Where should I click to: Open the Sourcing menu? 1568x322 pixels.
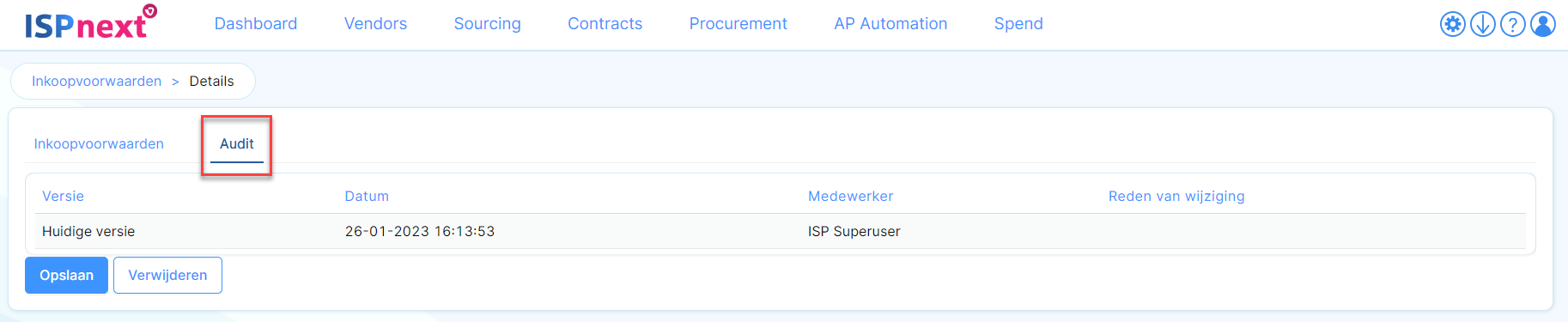(x=487, y=24)
